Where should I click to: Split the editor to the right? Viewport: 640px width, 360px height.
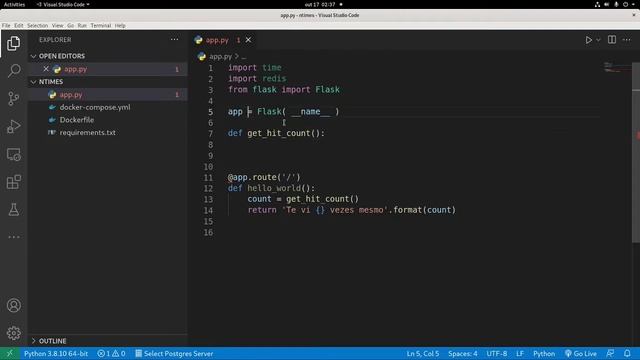[x=612, y=40]
